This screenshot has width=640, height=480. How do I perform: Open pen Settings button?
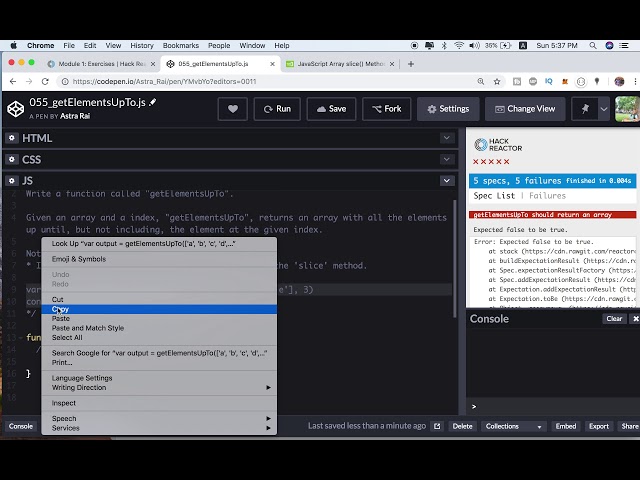pos(448,109)
